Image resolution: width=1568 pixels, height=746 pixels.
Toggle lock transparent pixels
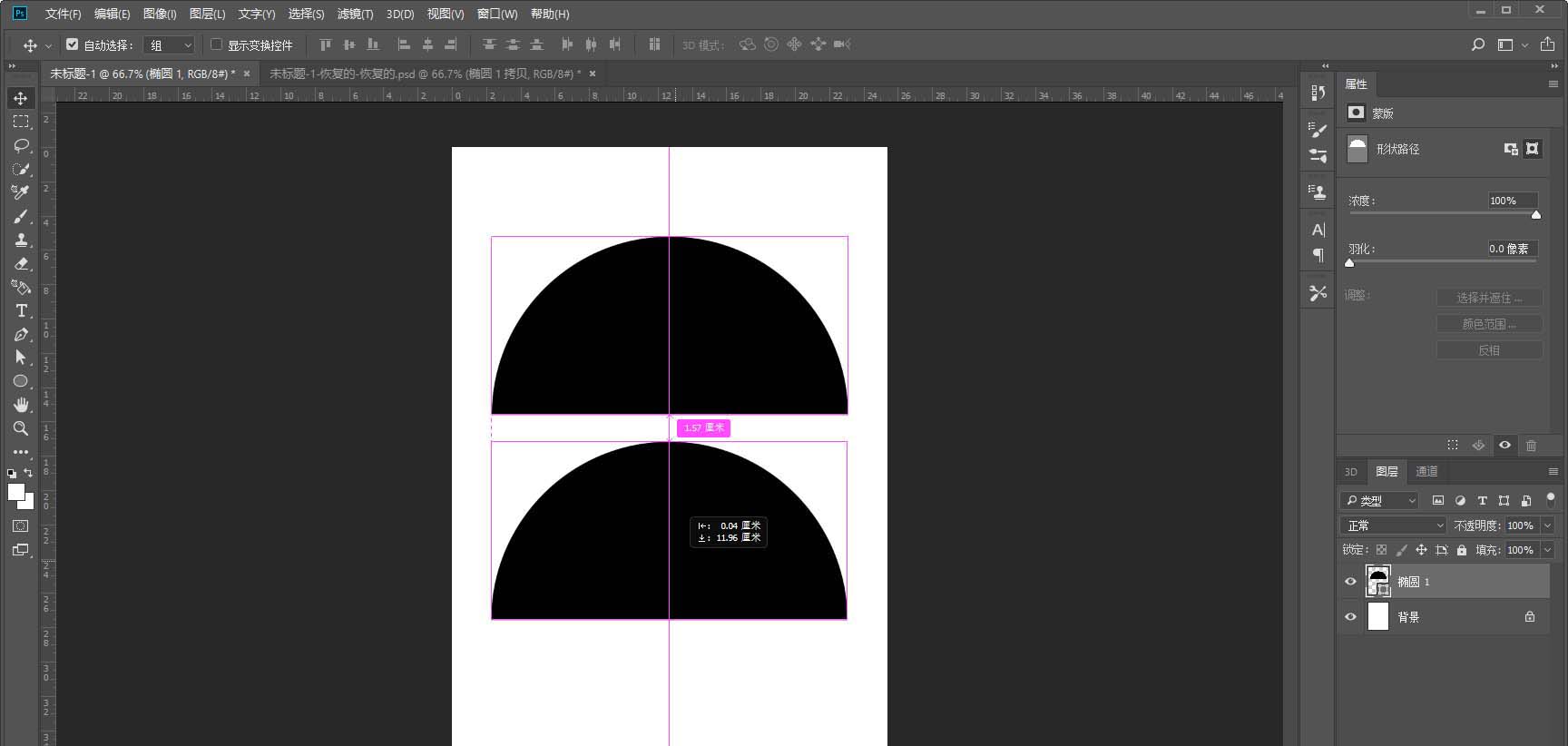(1381, 550)
